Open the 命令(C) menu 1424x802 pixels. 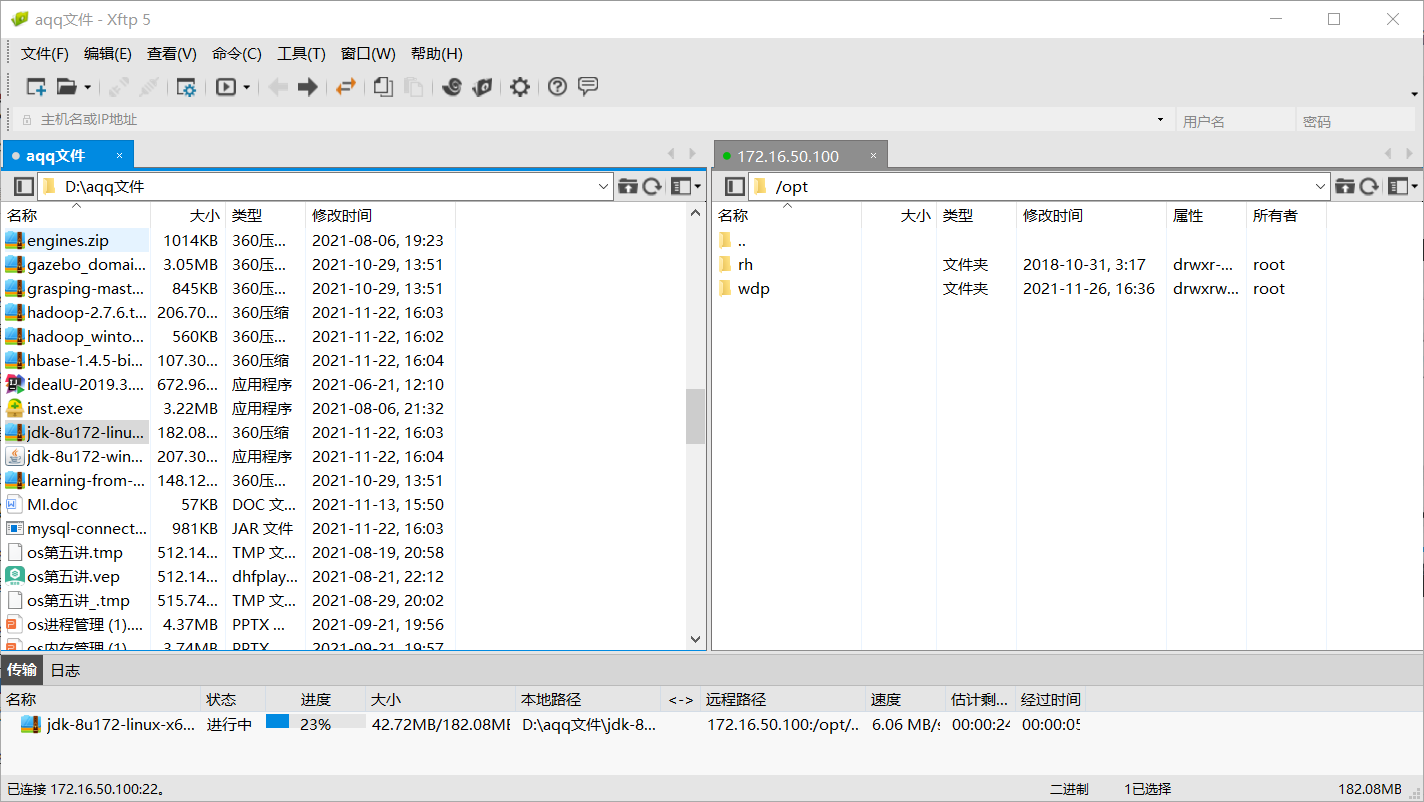click(x=237, y=54)
